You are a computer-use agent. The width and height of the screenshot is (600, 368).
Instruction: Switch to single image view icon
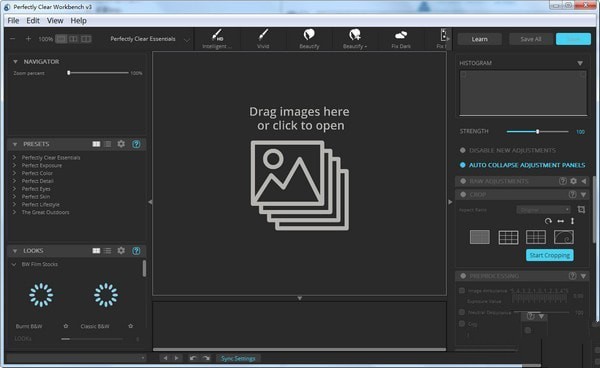(x=61, y=39)
